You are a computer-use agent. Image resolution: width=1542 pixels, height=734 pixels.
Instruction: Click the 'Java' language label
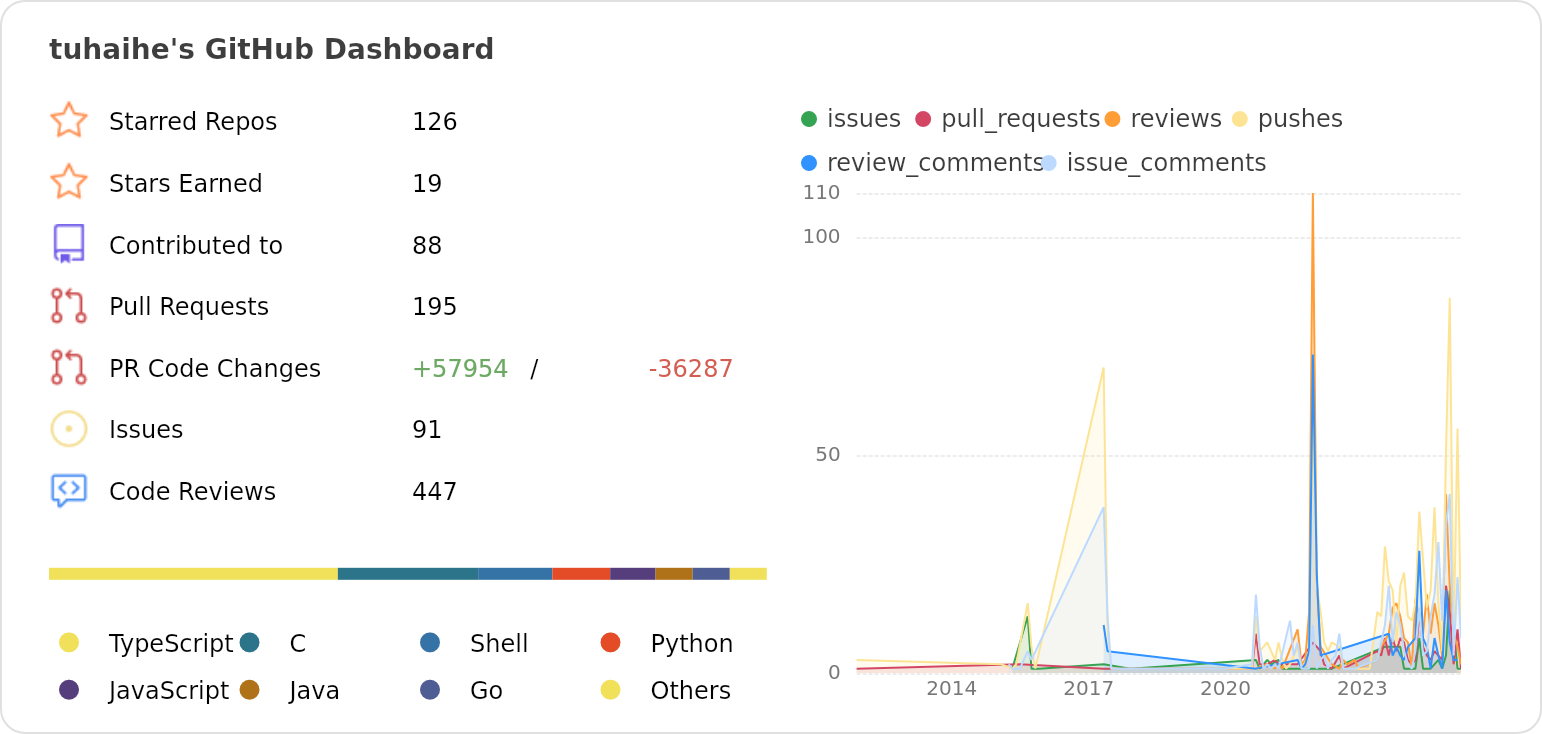[x=315, y=690]
